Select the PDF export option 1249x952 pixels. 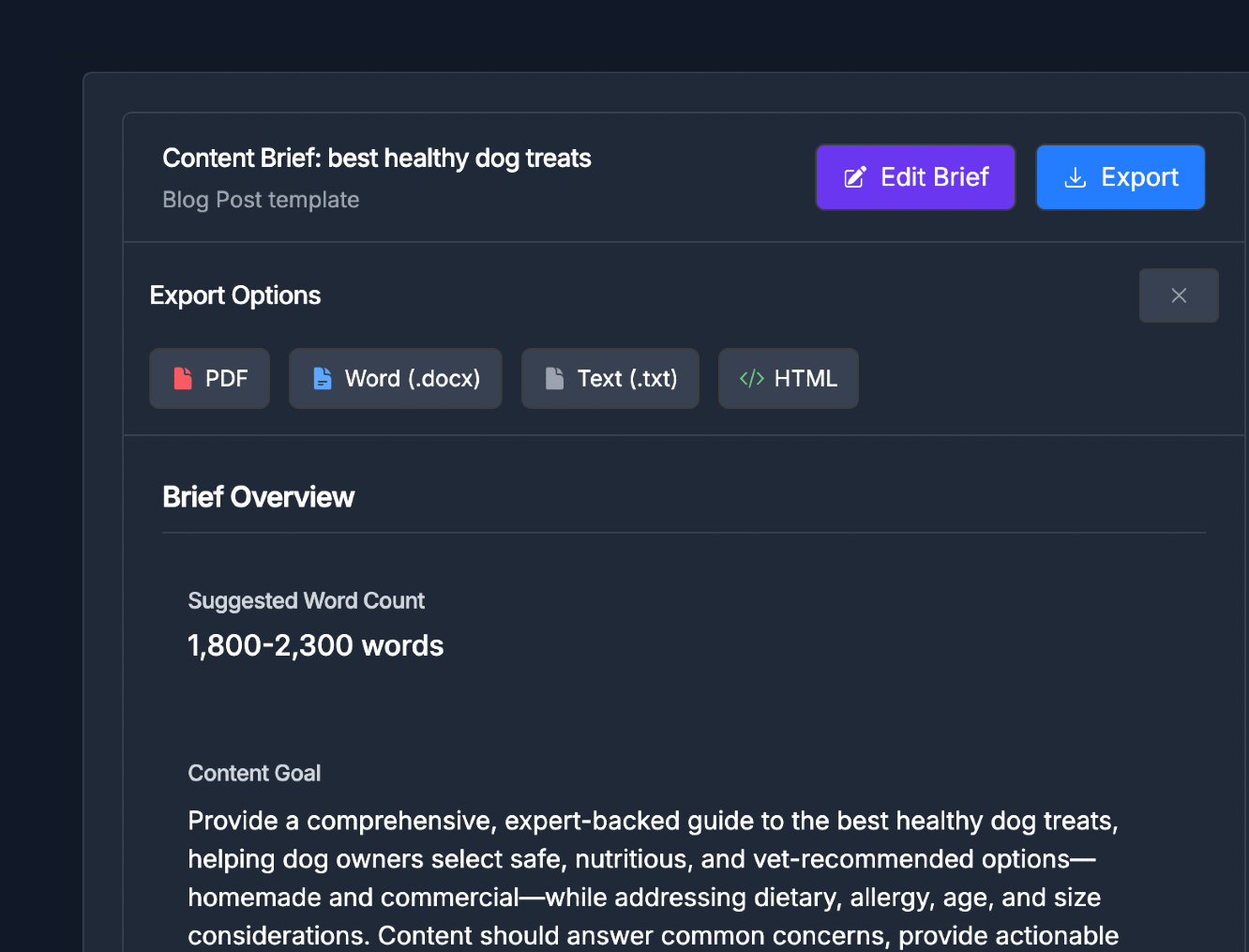tap(209, 378)
